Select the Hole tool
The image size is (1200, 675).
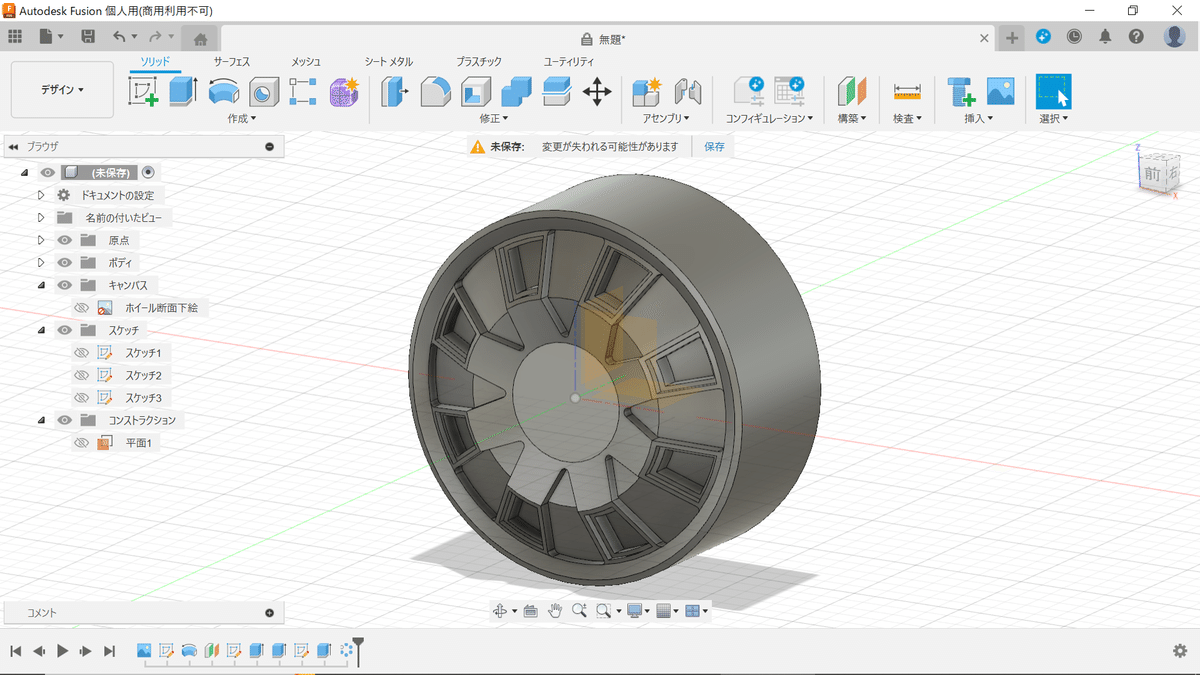263,92
